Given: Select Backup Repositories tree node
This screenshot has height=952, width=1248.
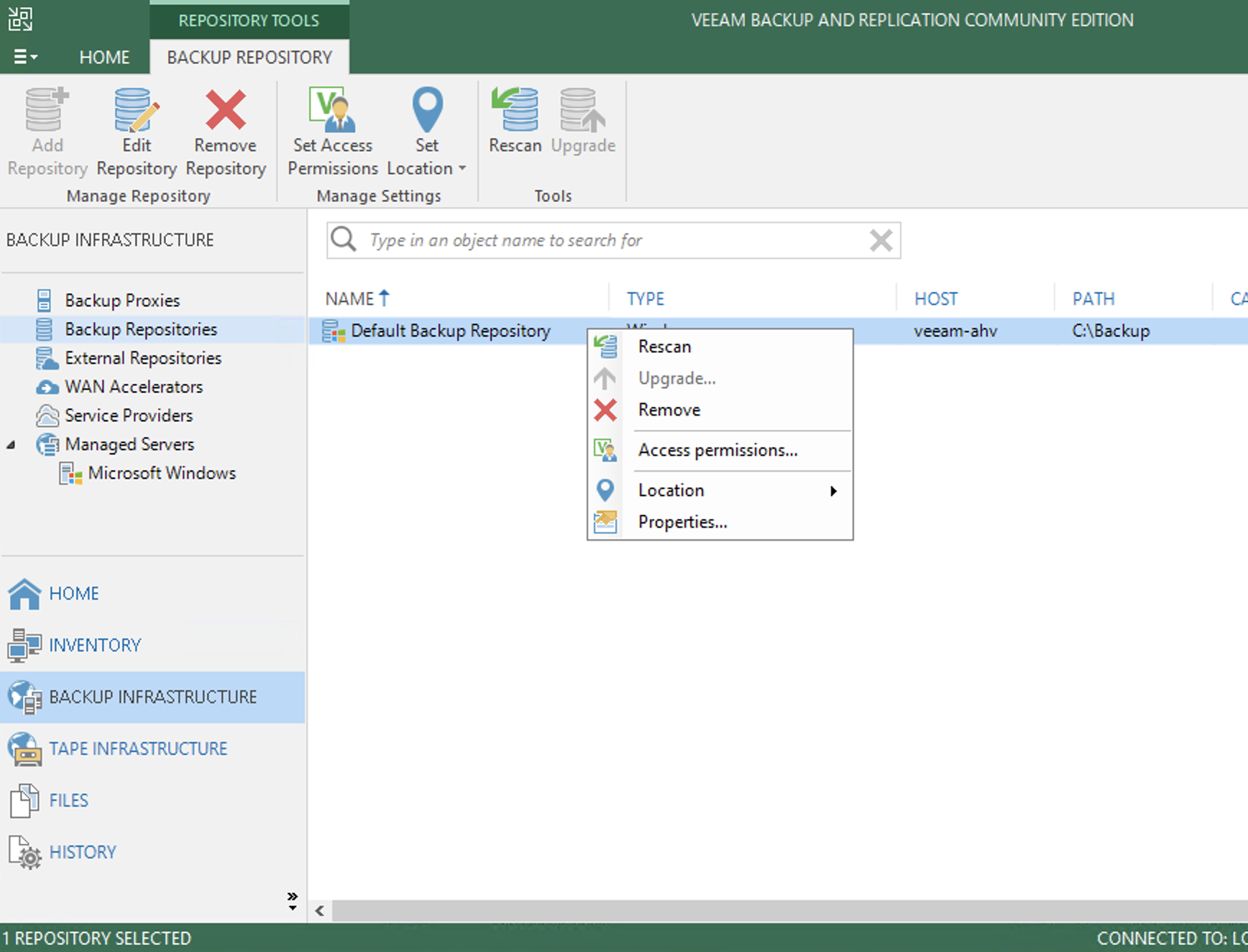Looking at the screenshot, I should pos(141,329).
